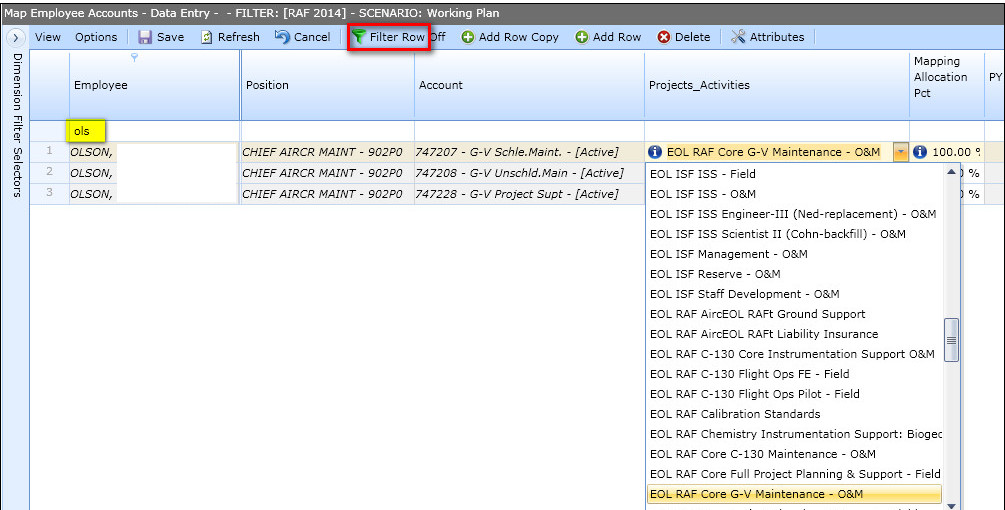
Task: Select 'EOL ISF Reserve - O&M' option
Action: click(795, 274)
